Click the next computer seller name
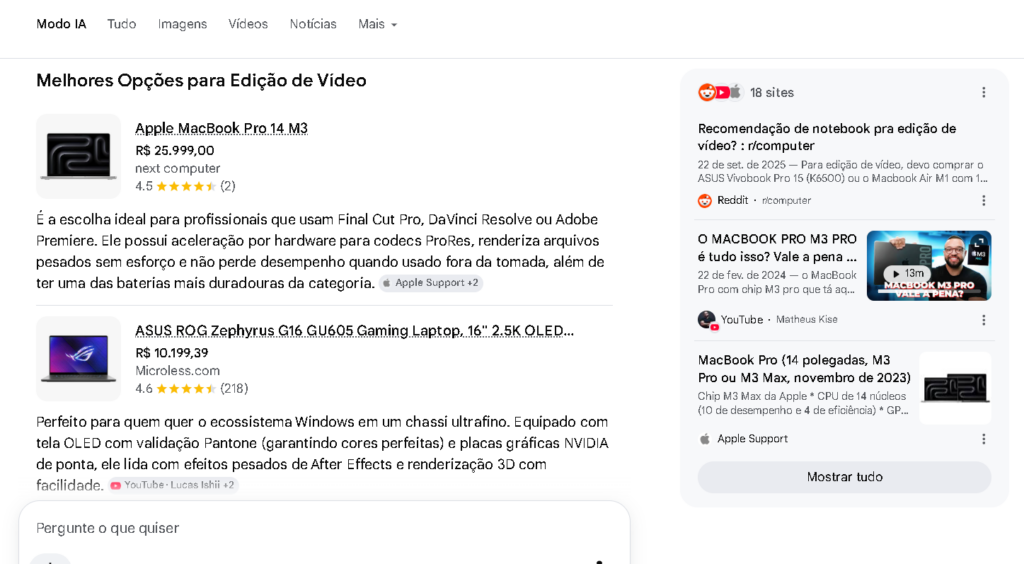The height and width of the screenshot is (564, 1024). [178, 168]
